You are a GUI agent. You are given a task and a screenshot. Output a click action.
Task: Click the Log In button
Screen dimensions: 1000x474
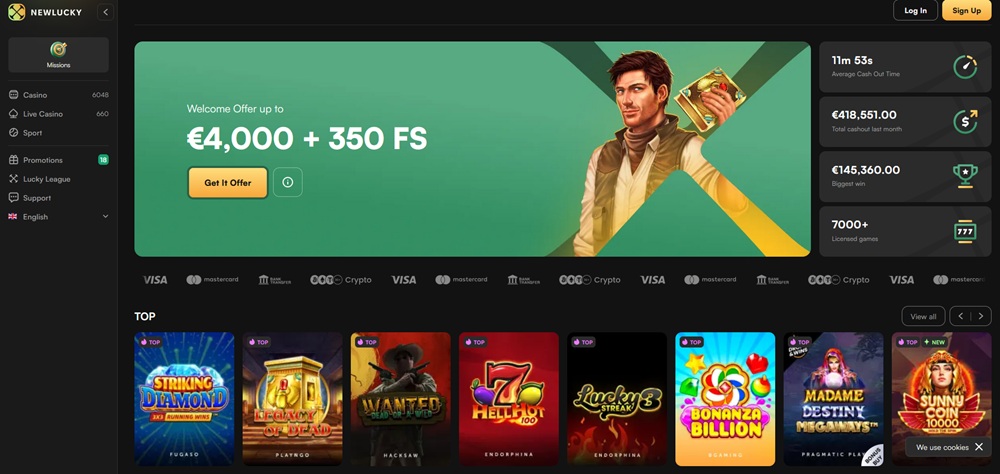915,10
